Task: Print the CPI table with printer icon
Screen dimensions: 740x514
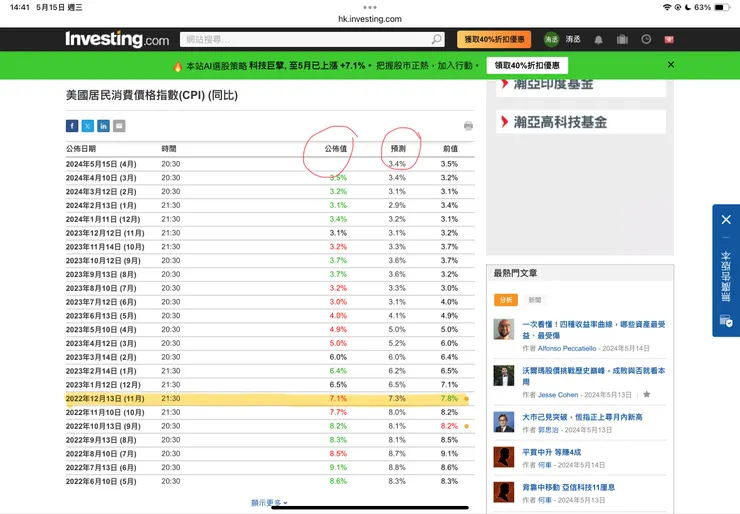Action: 468,126
